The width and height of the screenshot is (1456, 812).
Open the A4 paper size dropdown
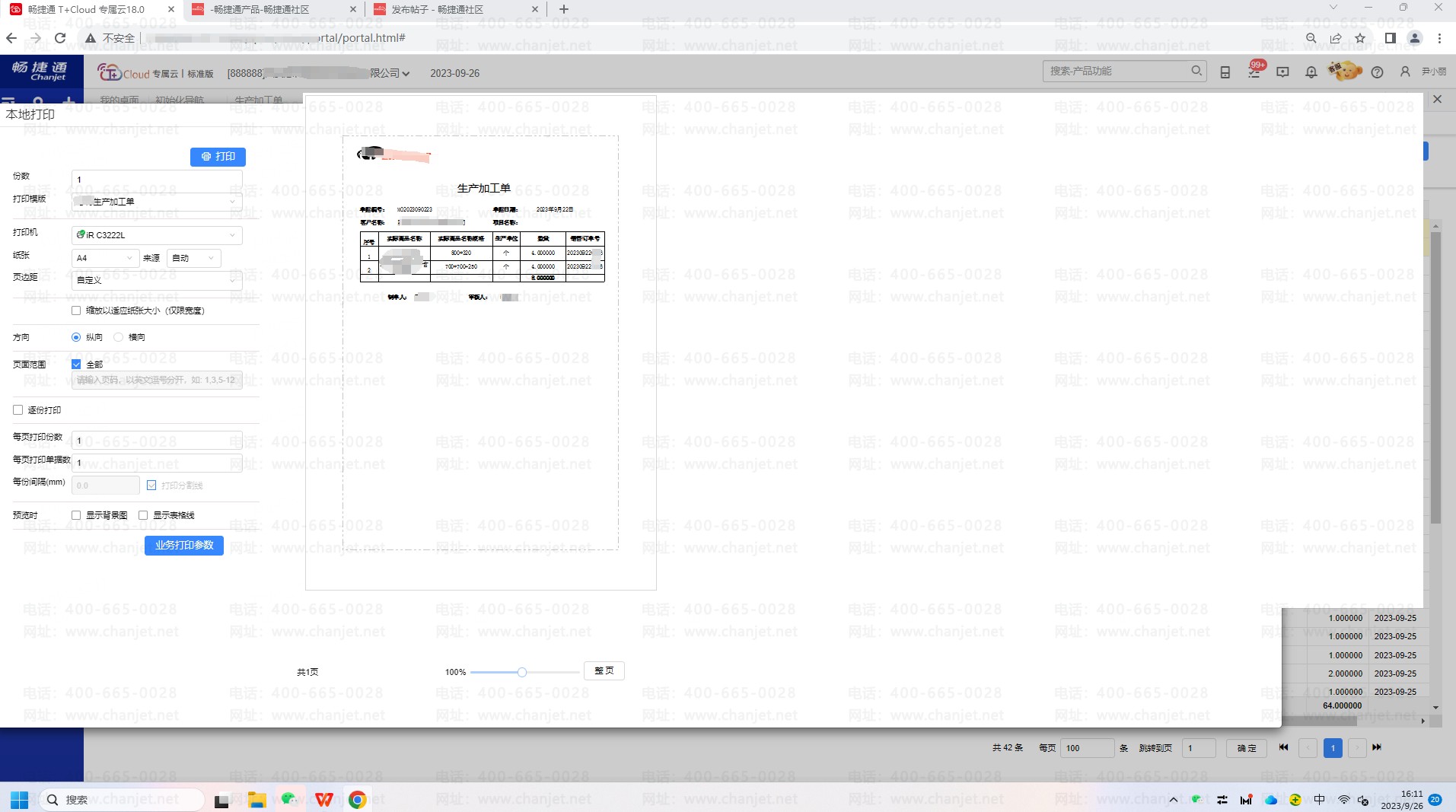(105, 258)
